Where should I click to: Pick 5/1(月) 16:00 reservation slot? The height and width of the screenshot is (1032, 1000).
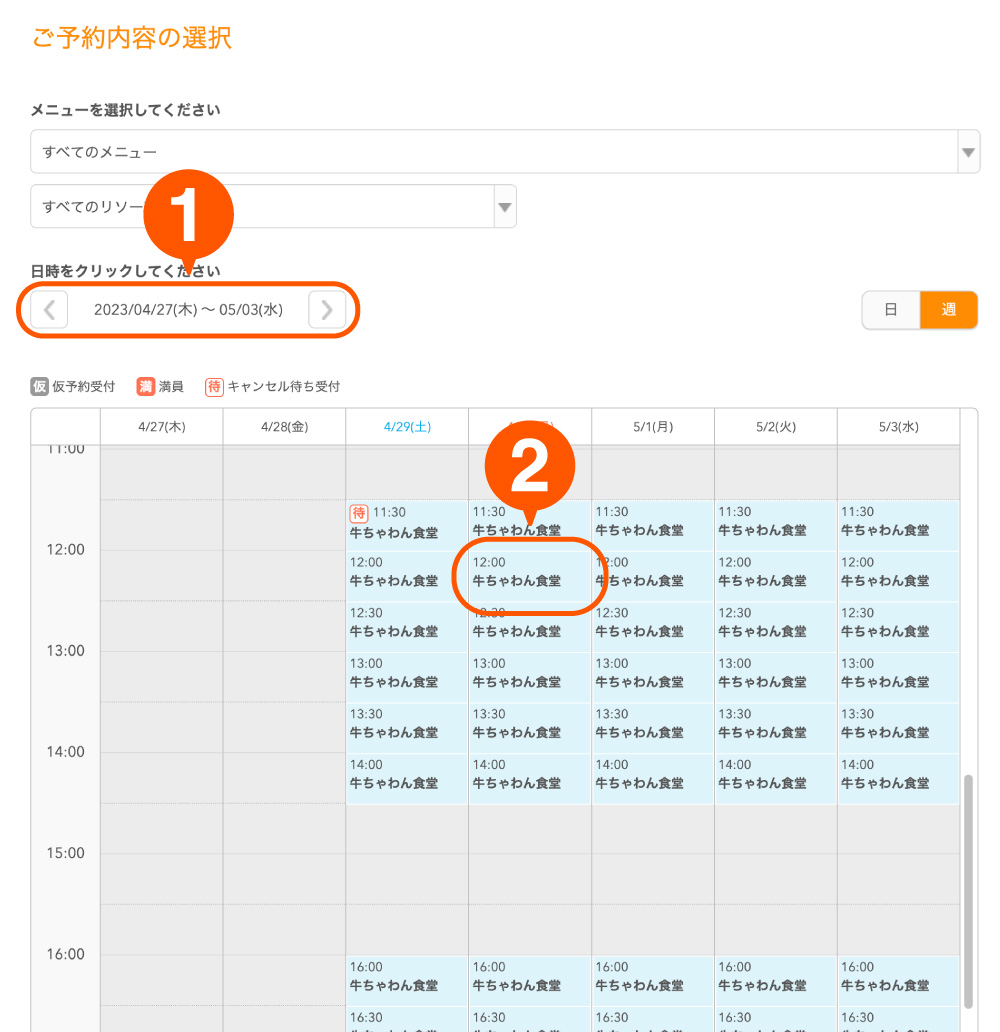coord(652,977)
